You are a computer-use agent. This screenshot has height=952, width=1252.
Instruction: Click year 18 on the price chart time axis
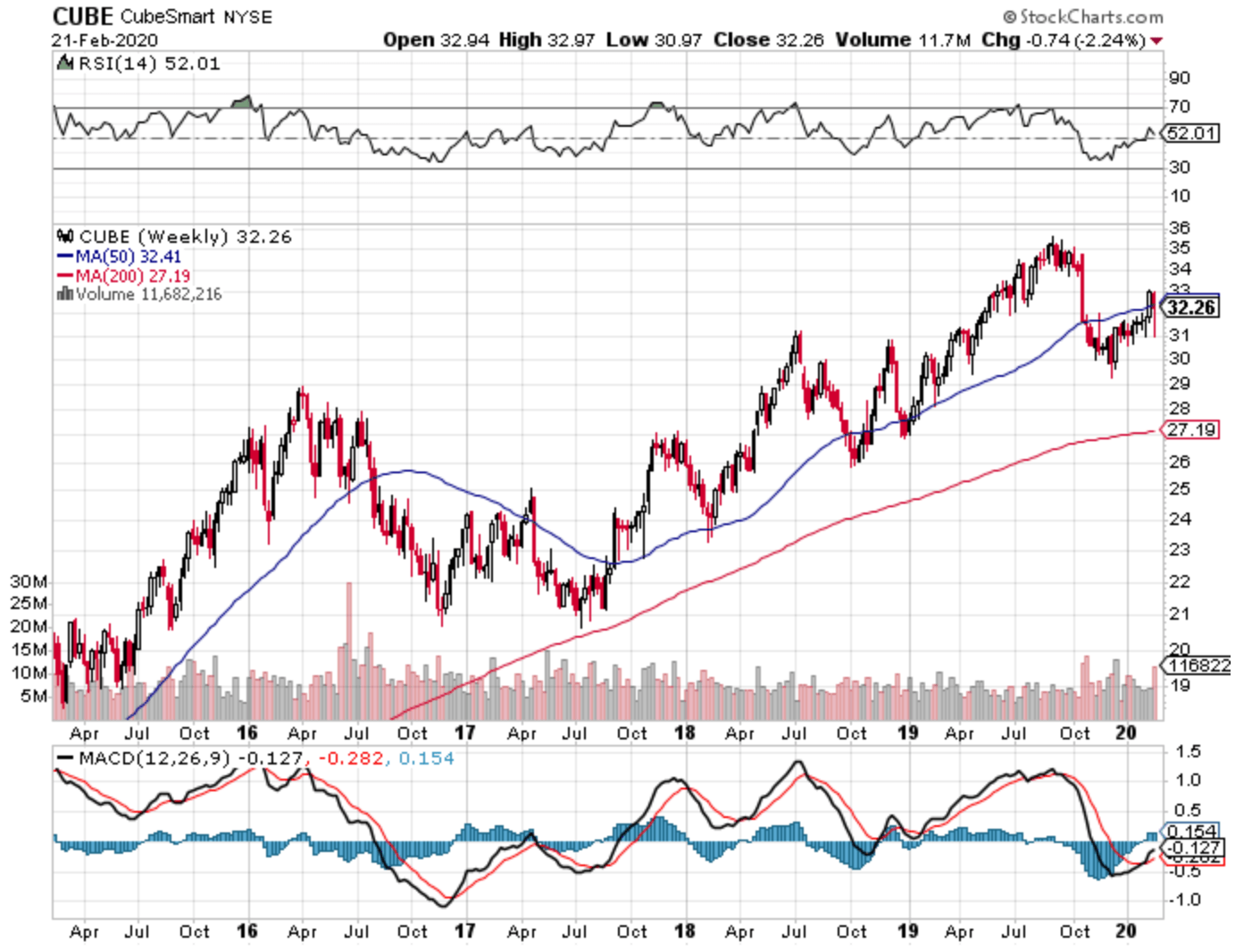(x=684, y=733)
